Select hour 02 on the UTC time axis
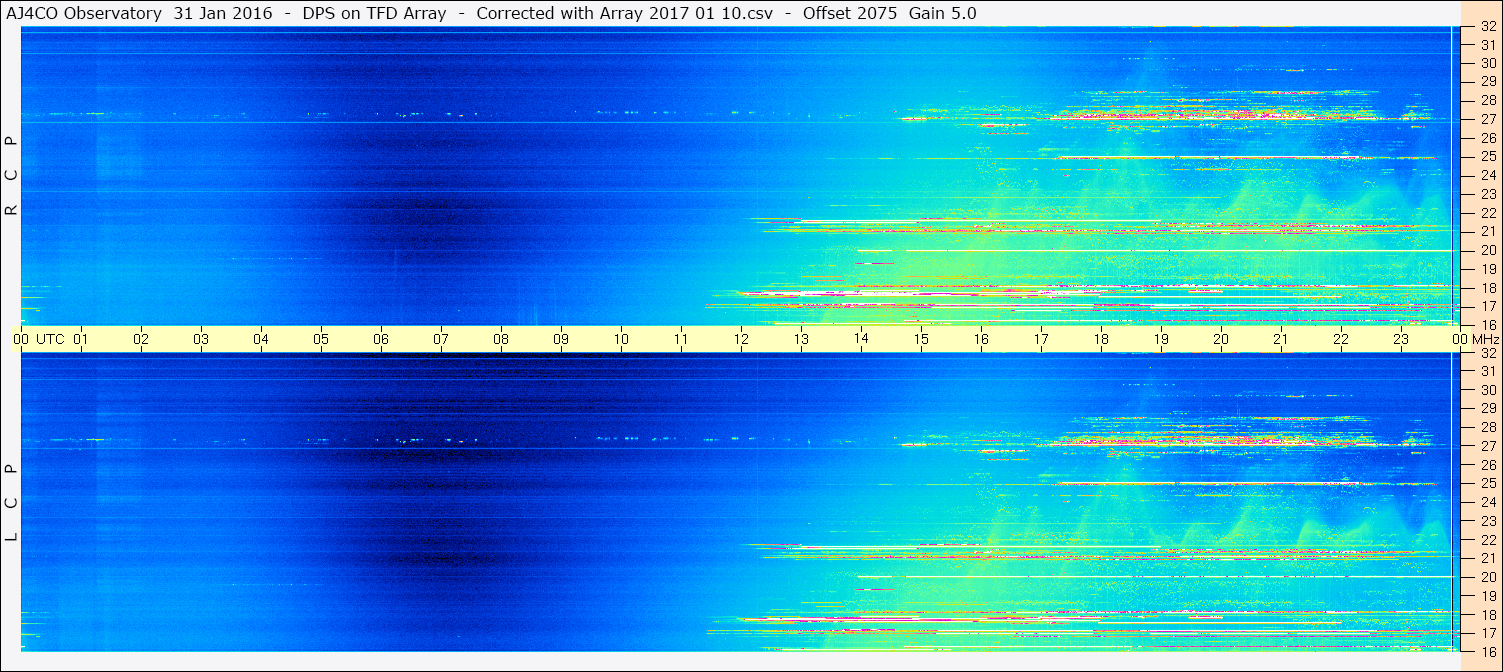The height and width of the screenshot is (672, 1503). (141, 339)
